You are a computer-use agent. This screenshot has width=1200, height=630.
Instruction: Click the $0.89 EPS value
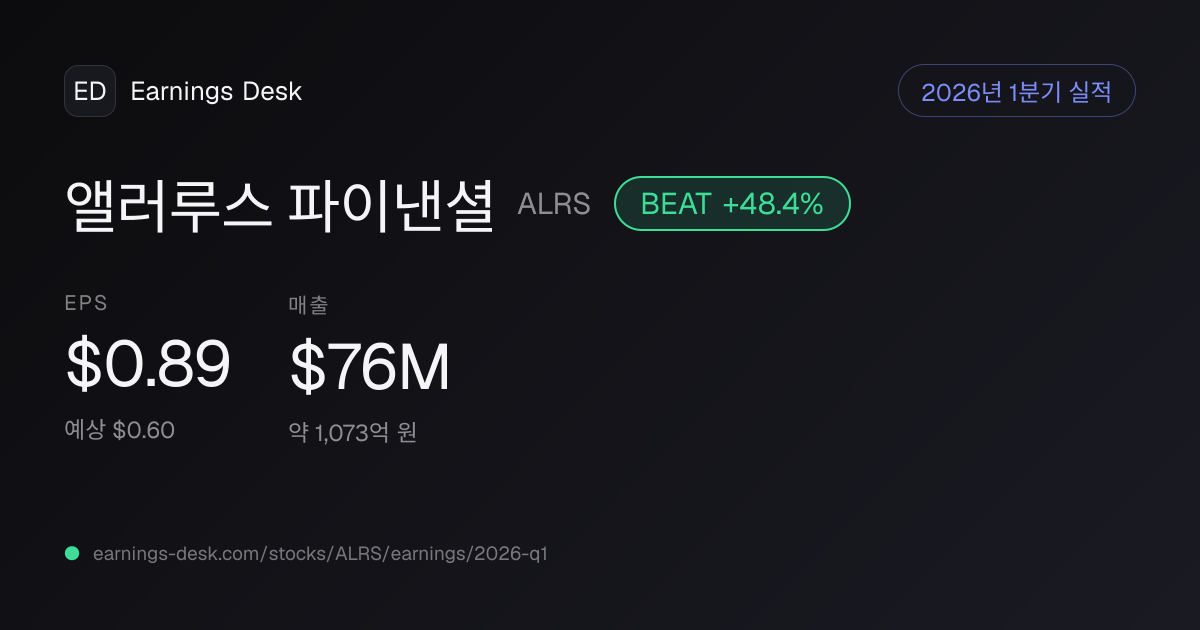tap(148, 364)
